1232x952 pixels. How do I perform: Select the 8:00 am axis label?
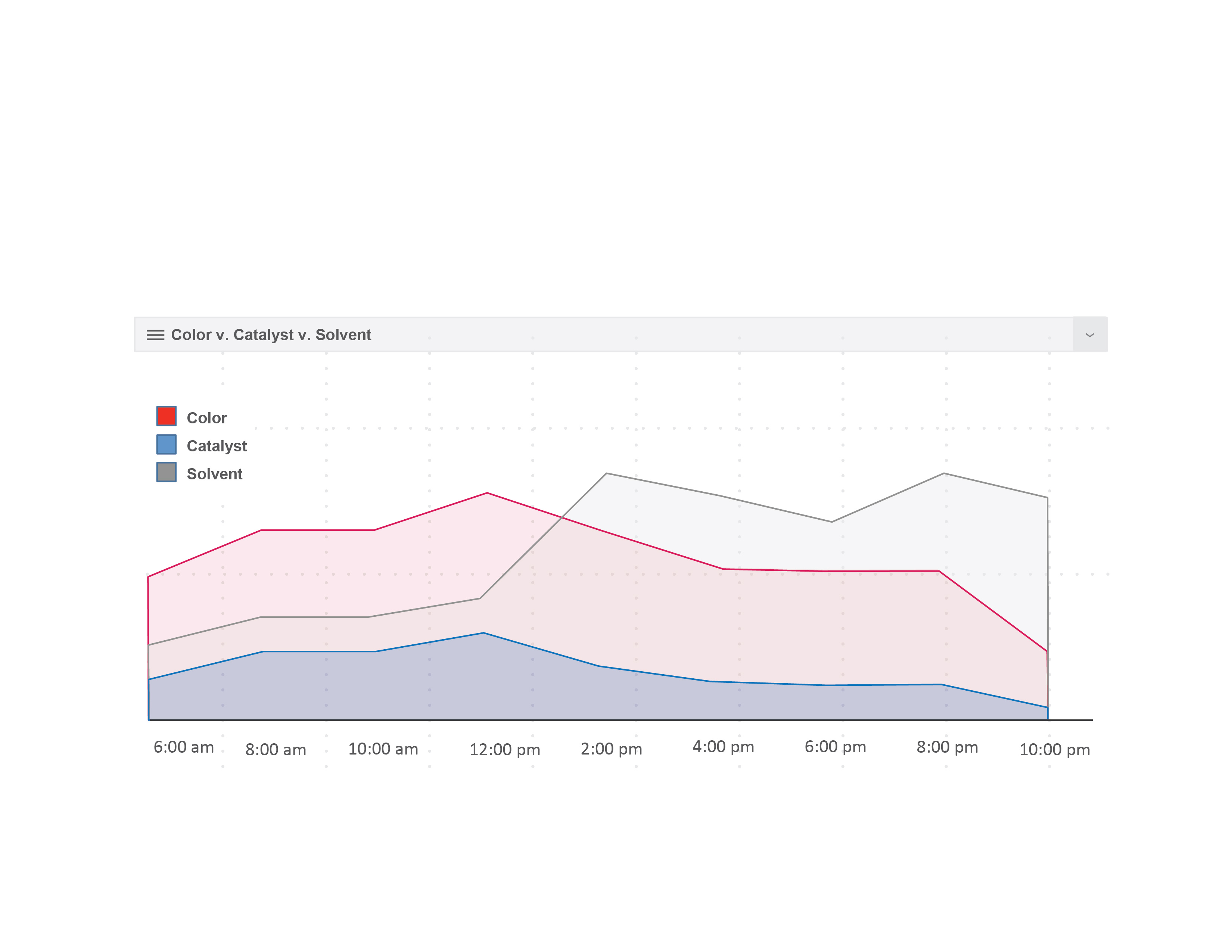pos(276,750)
